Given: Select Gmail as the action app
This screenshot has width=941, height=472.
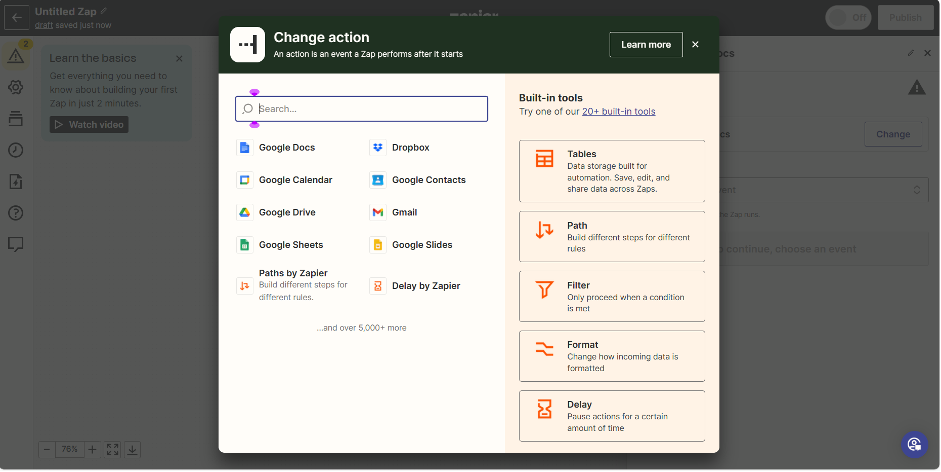Looking at the screenshot, I should pyautogui.click(x=404, y=212).
